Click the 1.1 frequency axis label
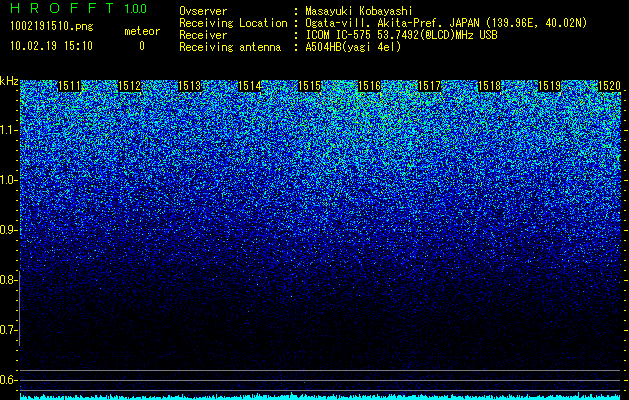Viewport: 629px width, 400px height. (9, 130)
